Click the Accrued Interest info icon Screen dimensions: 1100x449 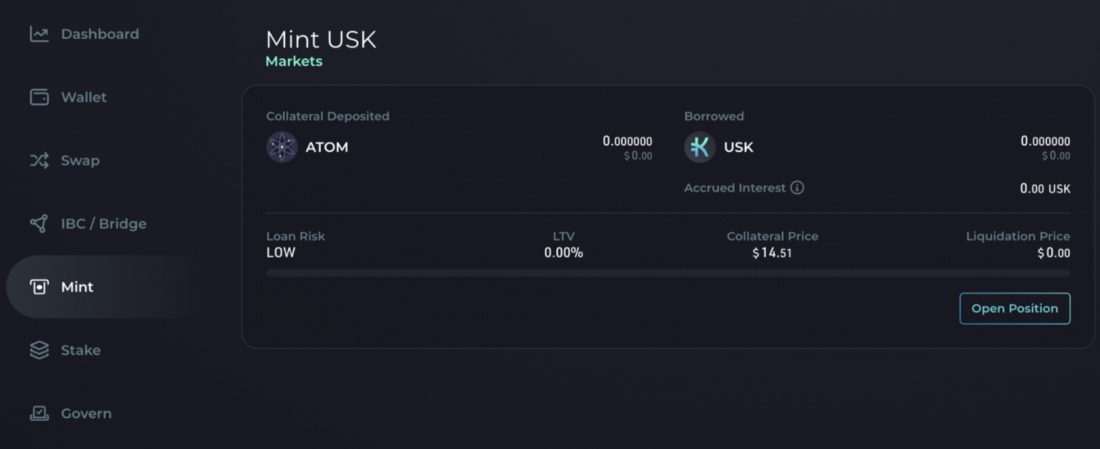797,188
